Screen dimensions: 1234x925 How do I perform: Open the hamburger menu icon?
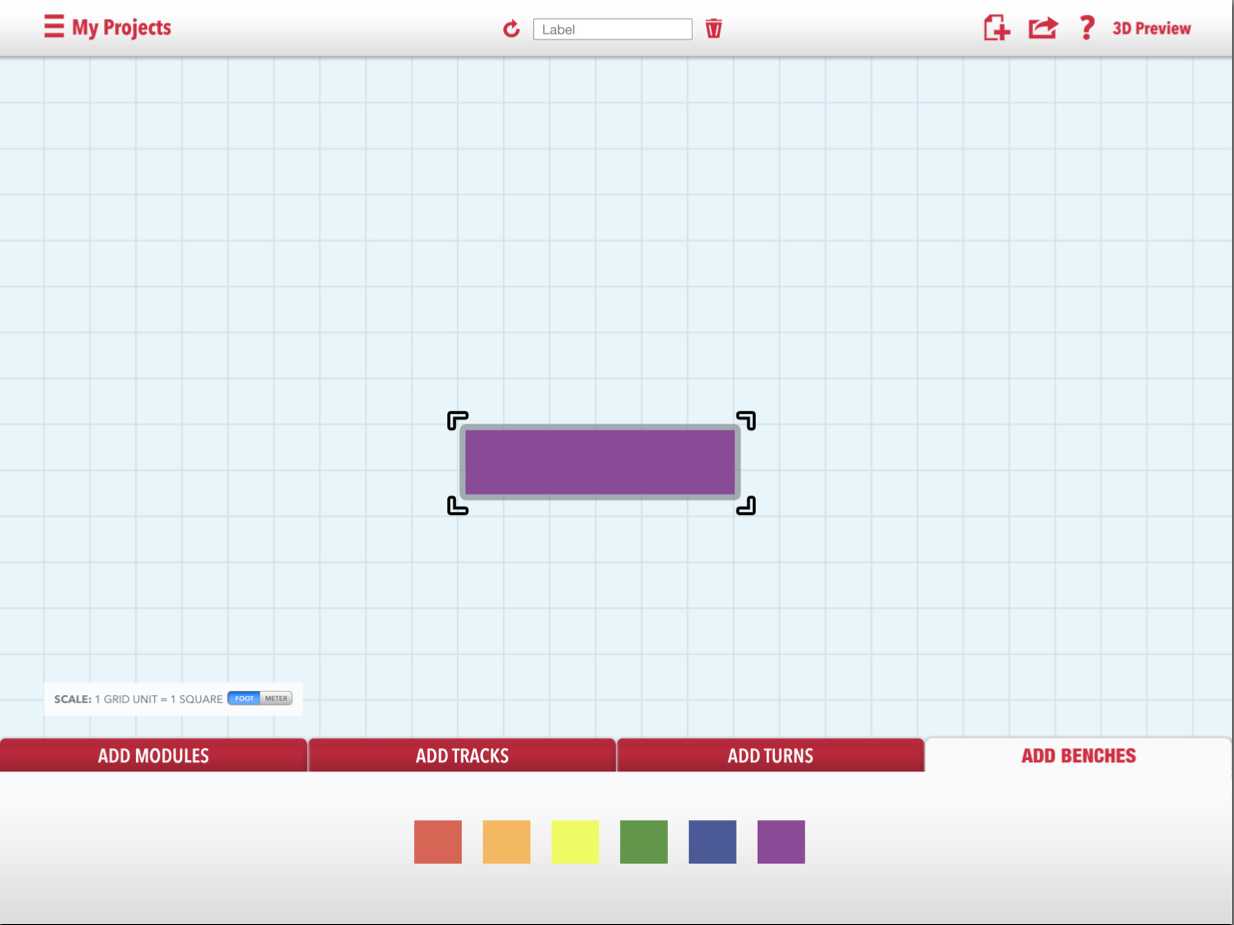click(54, 27)
